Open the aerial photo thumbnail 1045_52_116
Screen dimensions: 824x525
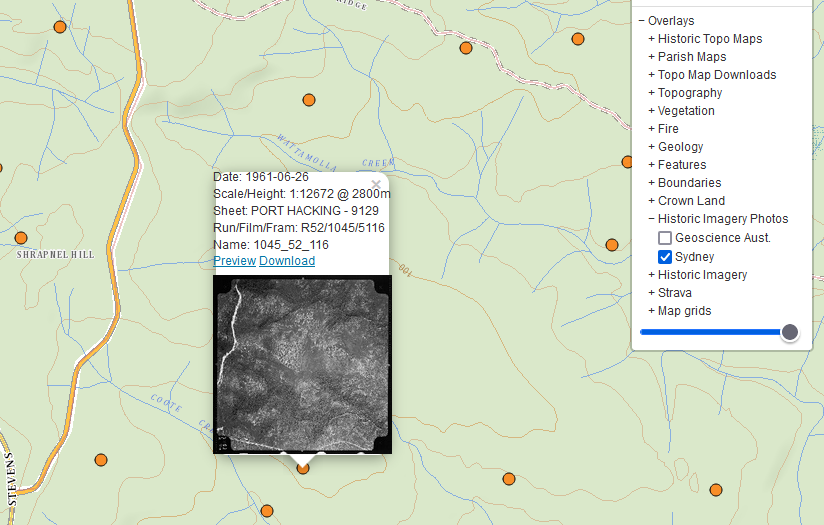click(x=302, y=364)
